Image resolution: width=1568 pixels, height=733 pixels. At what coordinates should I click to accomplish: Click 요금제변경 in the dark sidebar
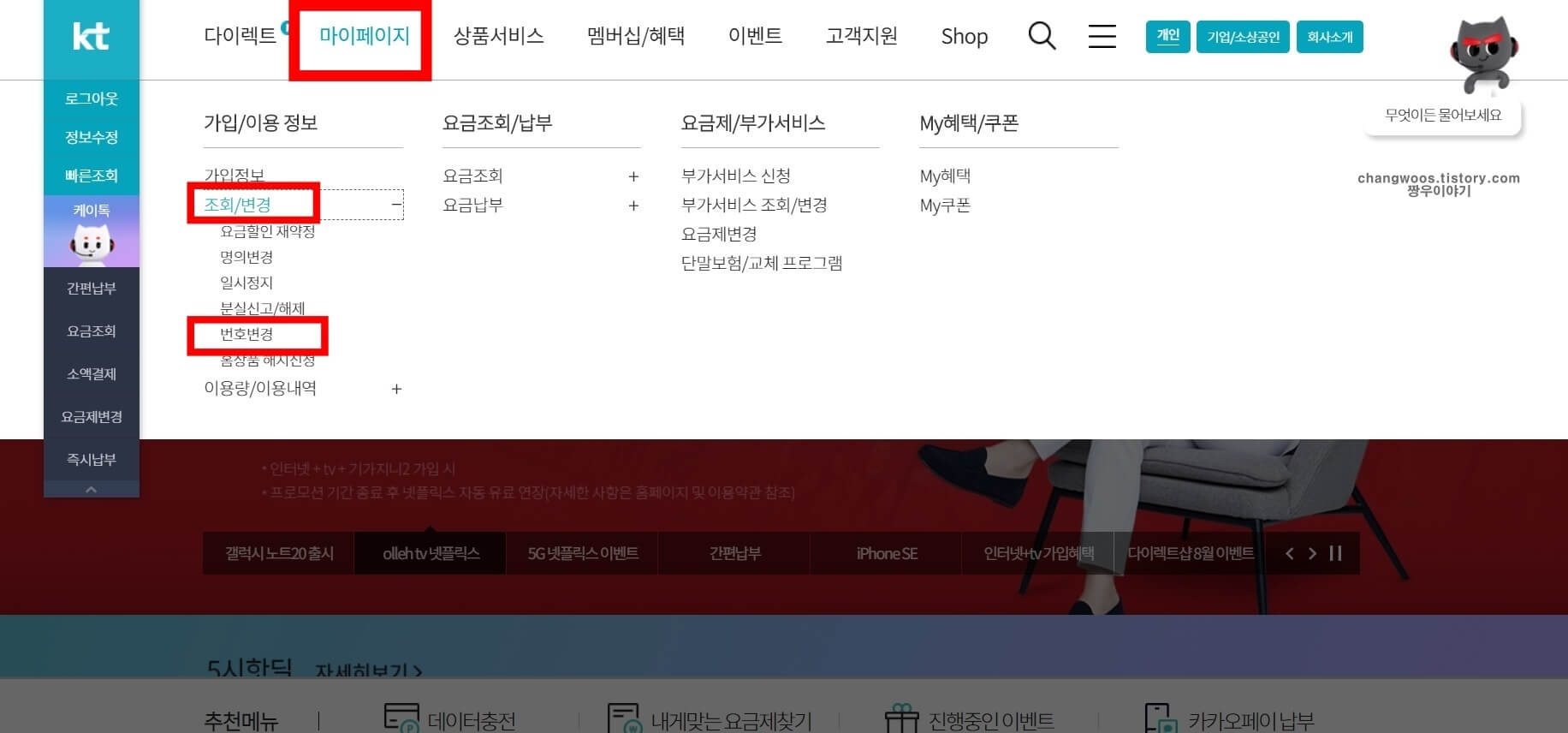coord(92,417)
